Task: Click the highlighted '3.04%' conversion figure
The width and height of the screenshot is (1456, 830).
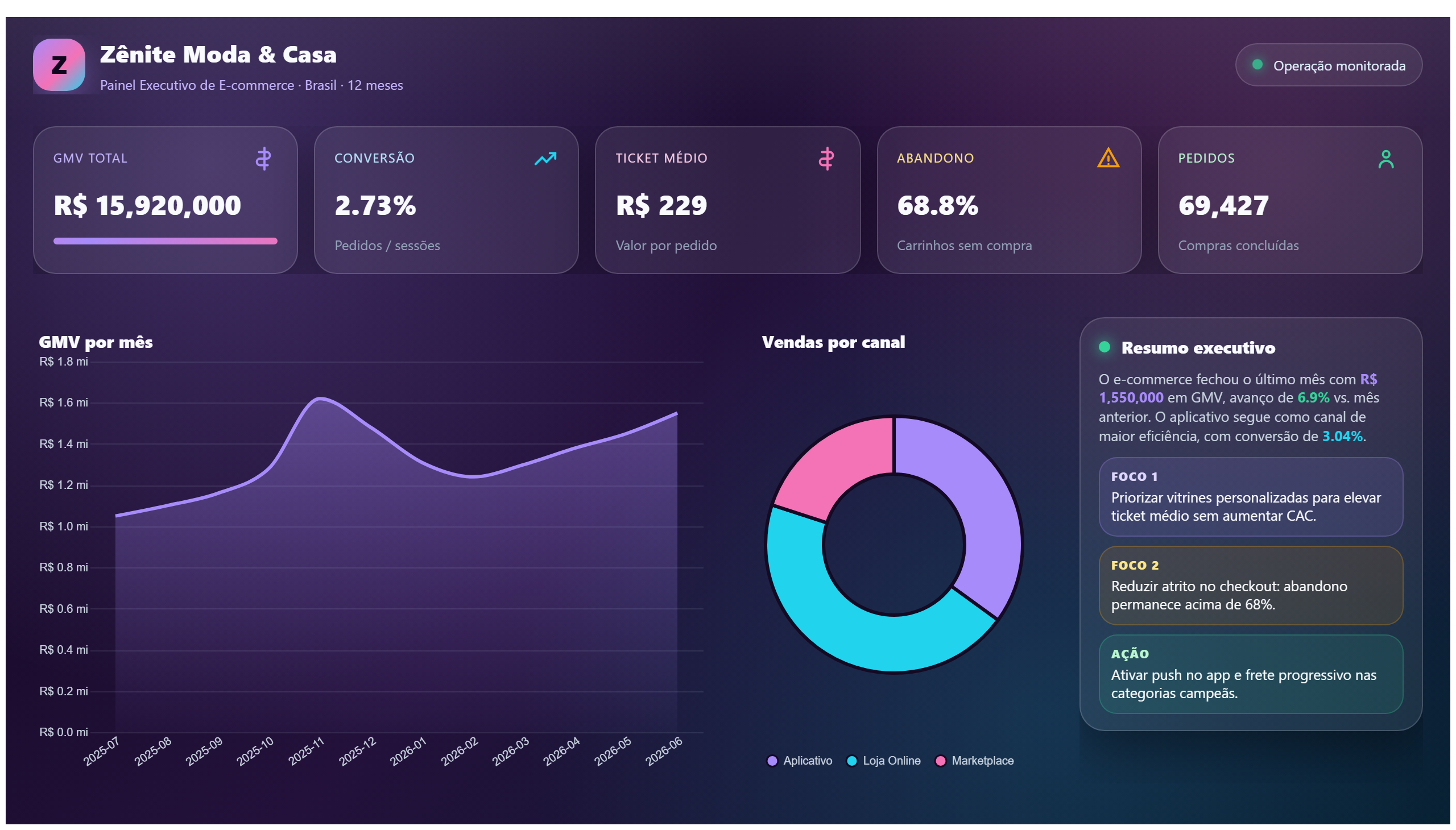Action: pos(1342,436)
